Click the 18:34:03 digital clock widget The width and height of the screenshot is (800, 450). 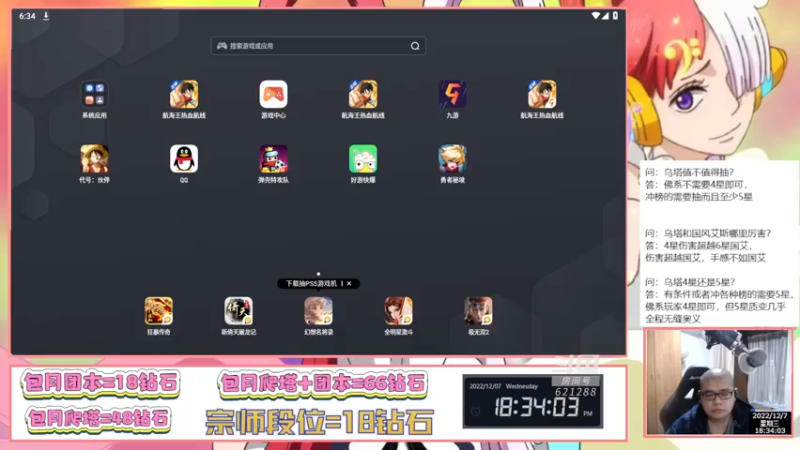(x=536, y=407)
